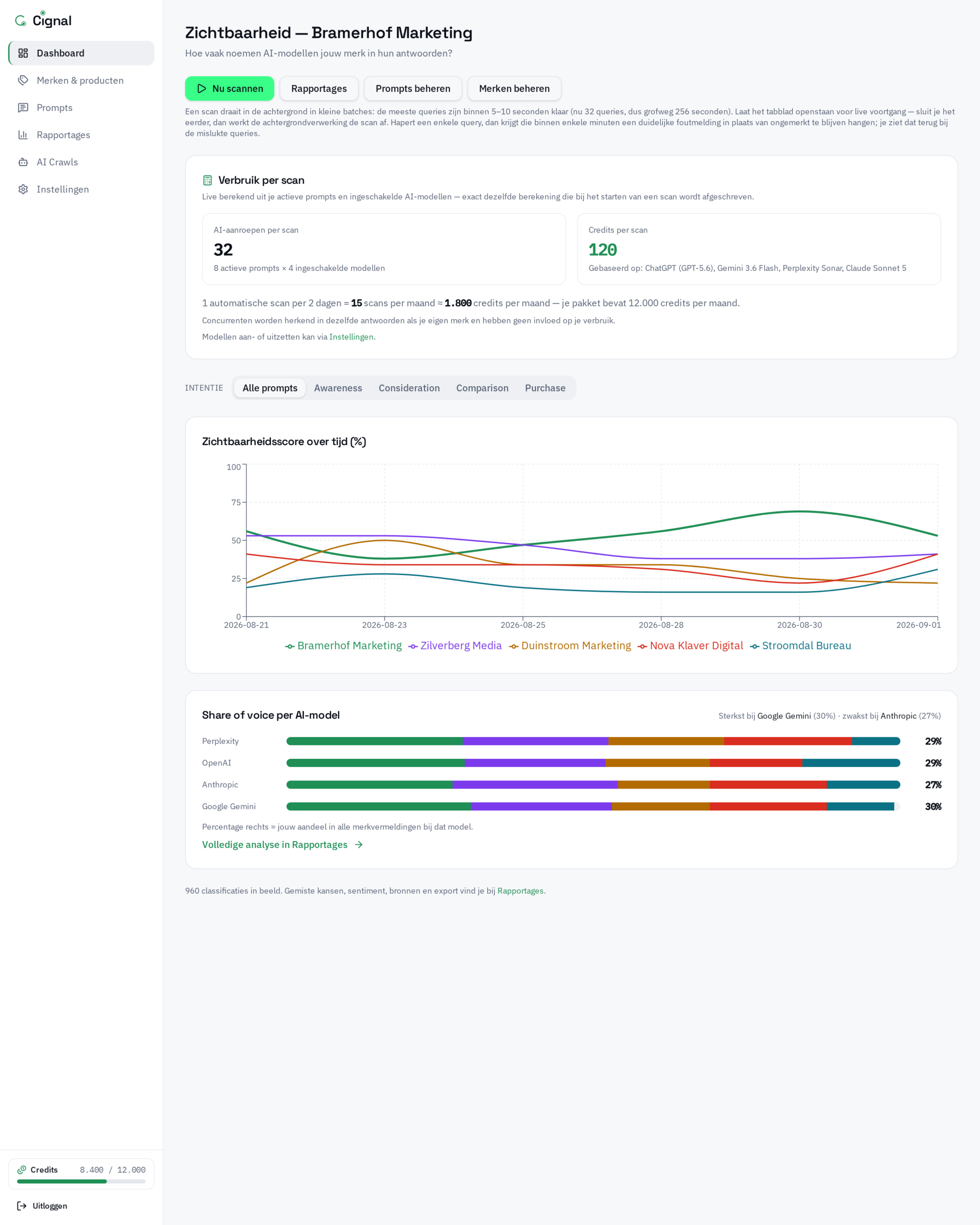This screenshot has height=1225, width=980.
Task: Click the Rapportages button in the top row
Action: click(319, 89)
